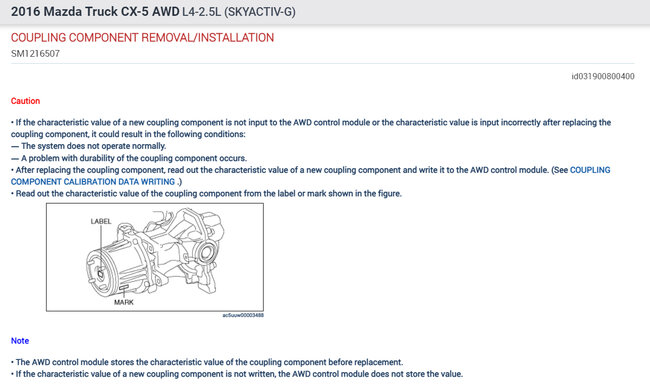This screenshot has height=387, width=650.
Task: Click the red Caution heading
Action: [25, 101]
